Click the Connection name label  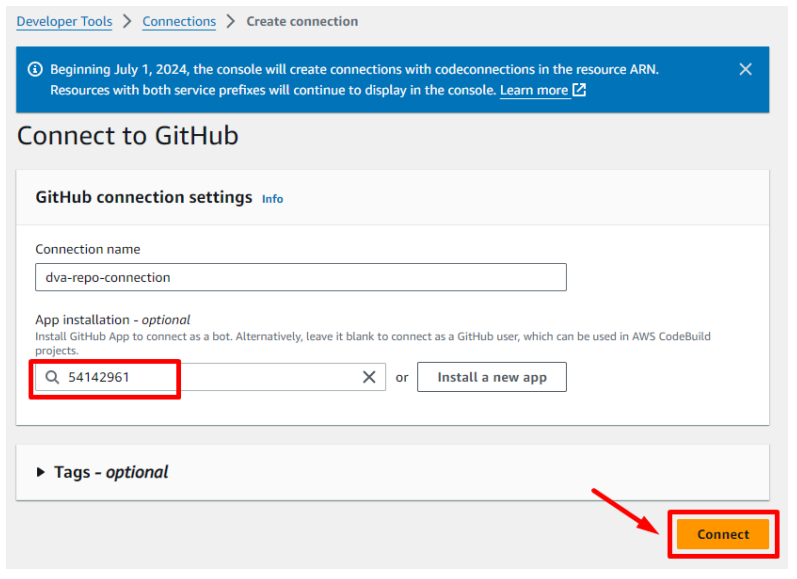point(87,249)
